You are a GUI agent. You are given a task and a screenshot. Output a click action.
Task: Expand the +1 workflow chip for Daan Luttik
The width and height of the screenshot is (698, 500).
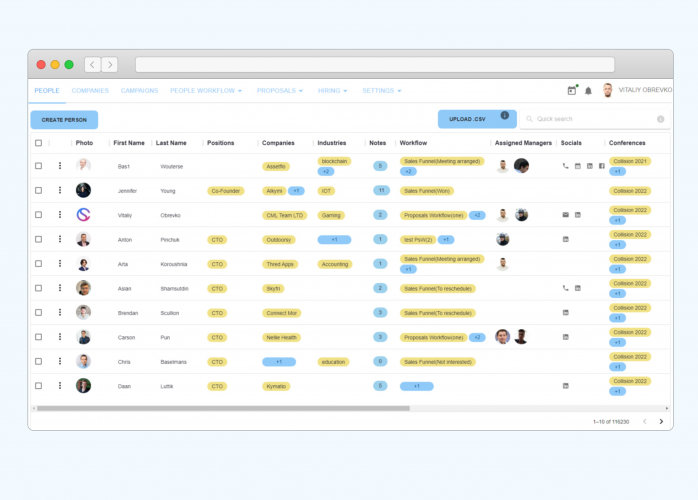(x=417, y=386)
